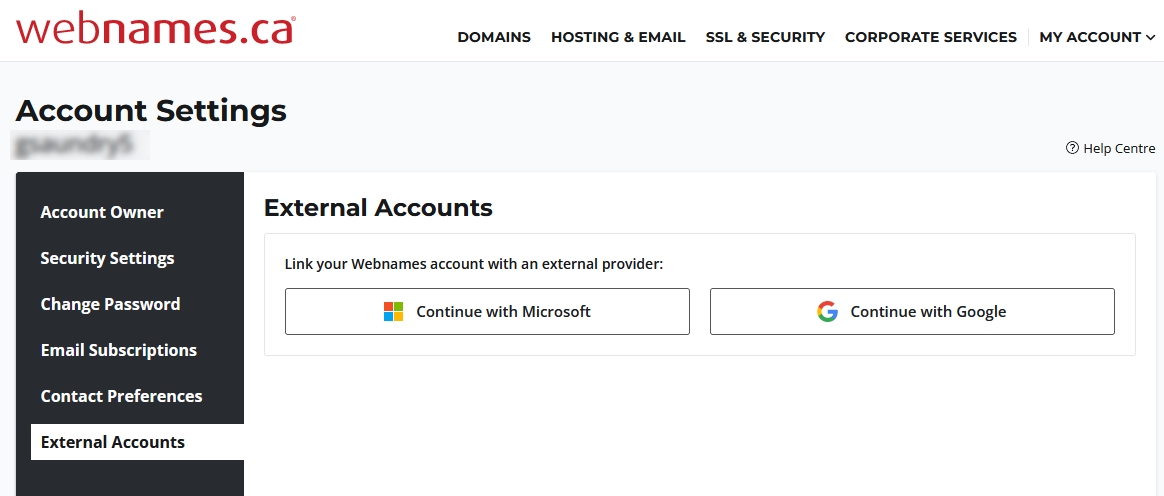Click the 'Link your Webnames account' text
Image resolution: width=1164 pixels, height=496 pixels.
coord(474,264)
